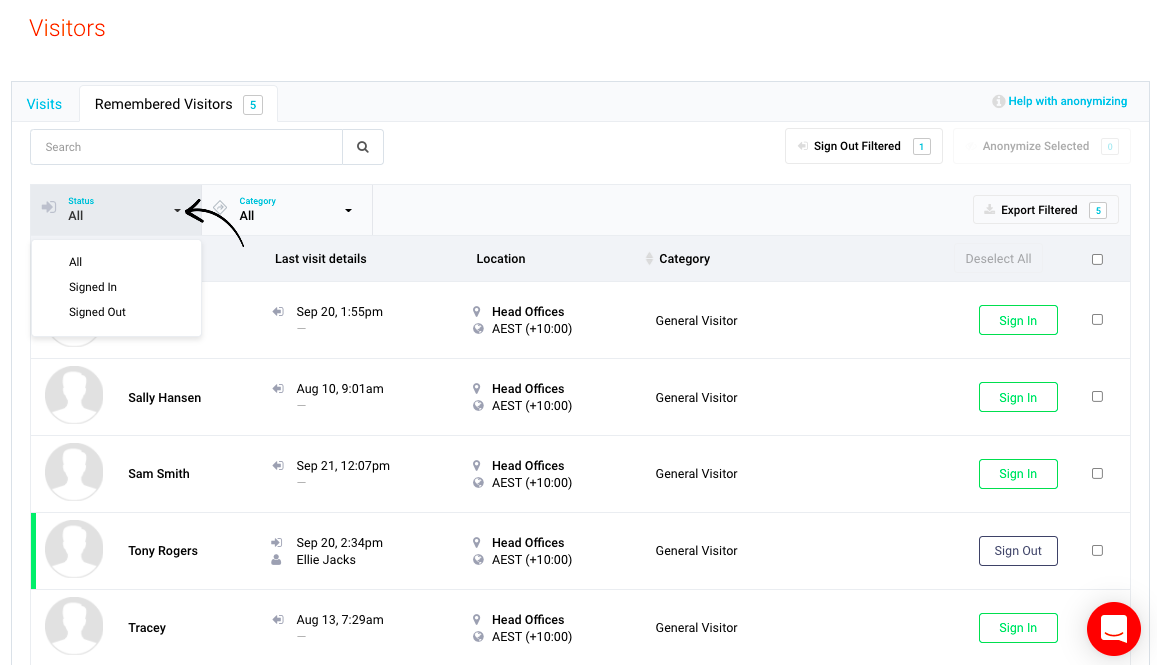This screenshot has width=1157, height=665.
Task: Click Sam Smith's avatar picture
Action: coord(74,472)
